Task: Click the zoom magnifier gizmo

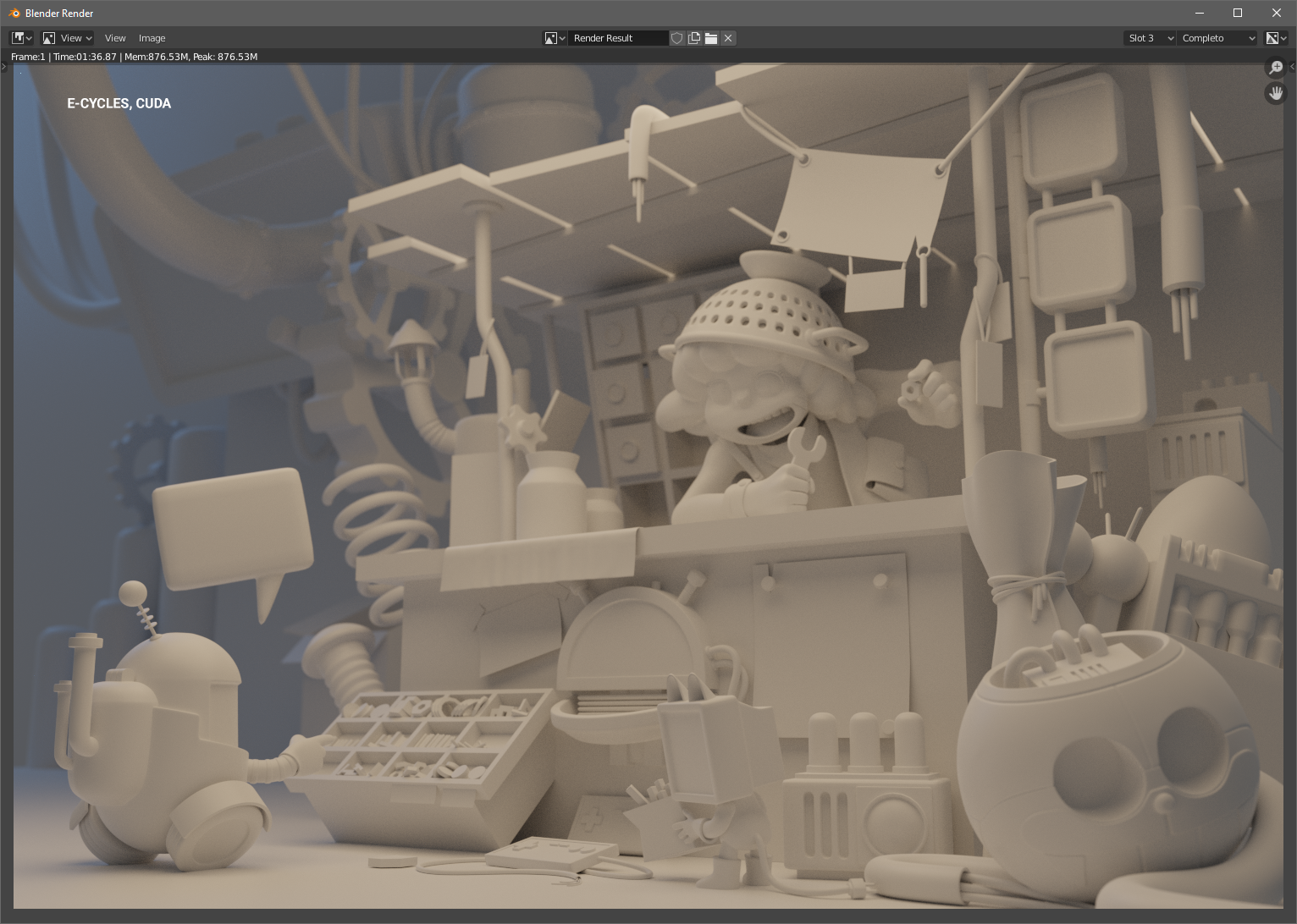Action: [x=1276, y=68]
